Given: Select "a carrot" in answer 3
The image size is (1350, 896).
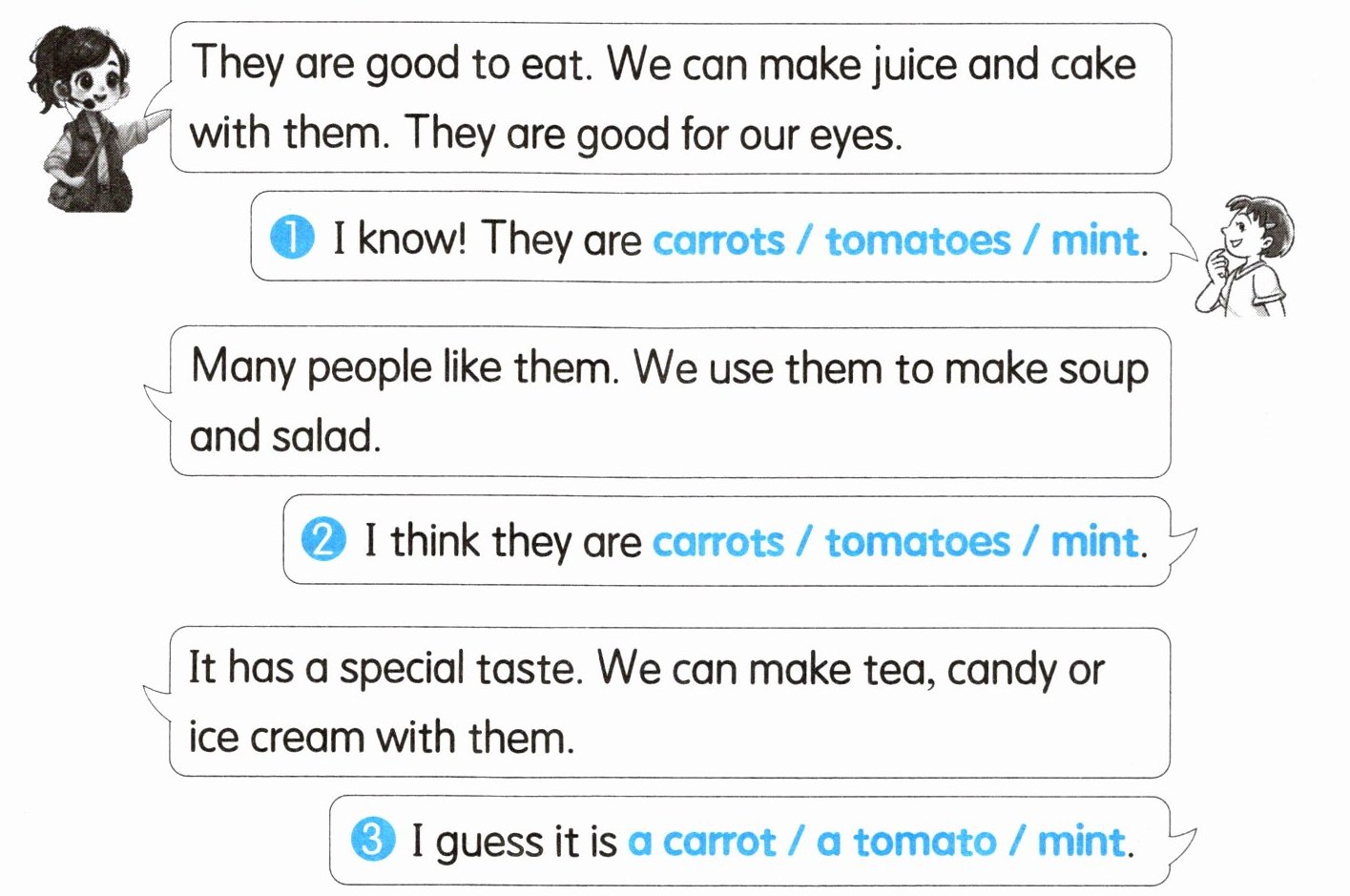Looking at the screenshot, I should [x=700, y=842].
